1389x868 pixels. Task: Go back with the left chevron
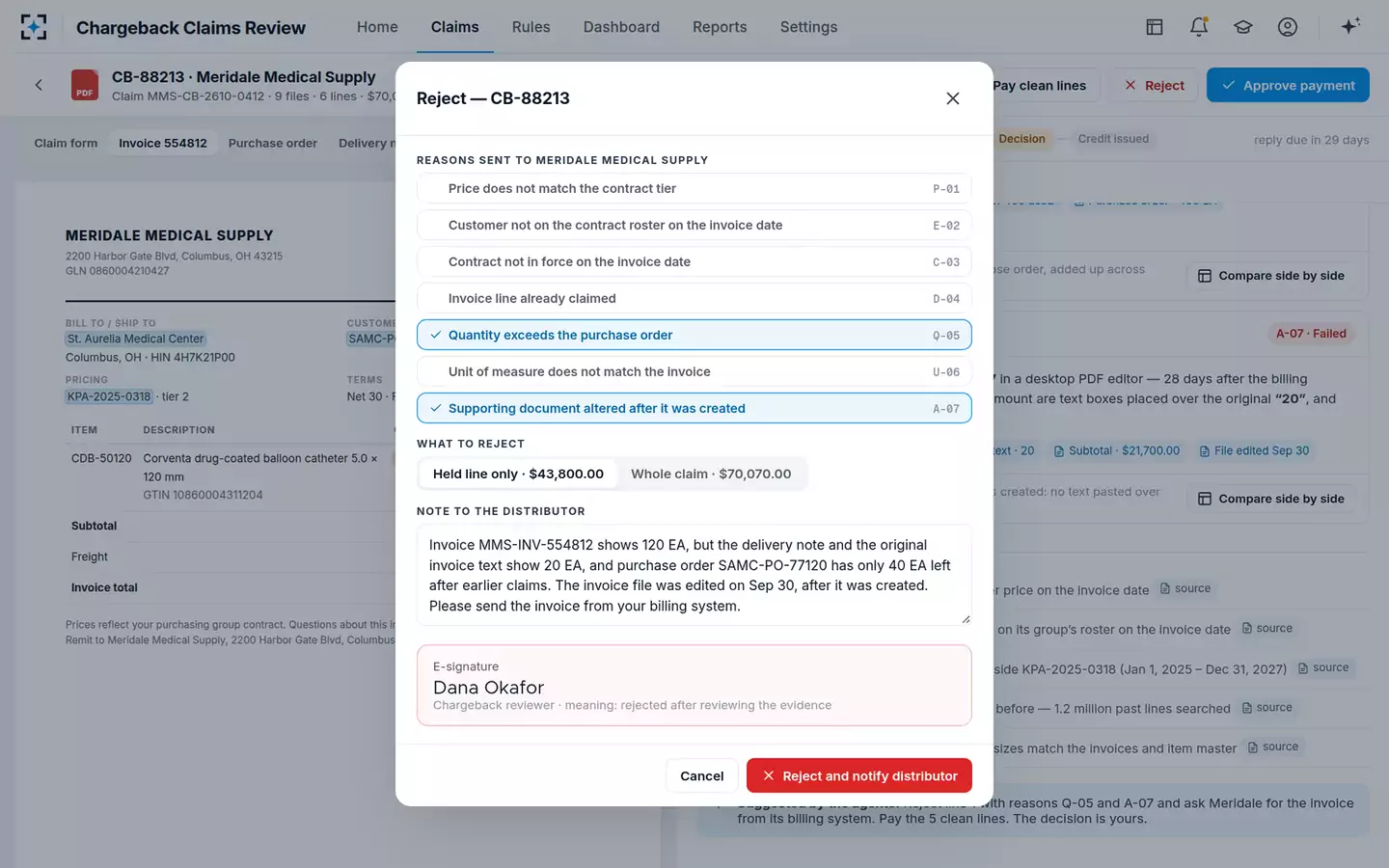tap(39, 85)
